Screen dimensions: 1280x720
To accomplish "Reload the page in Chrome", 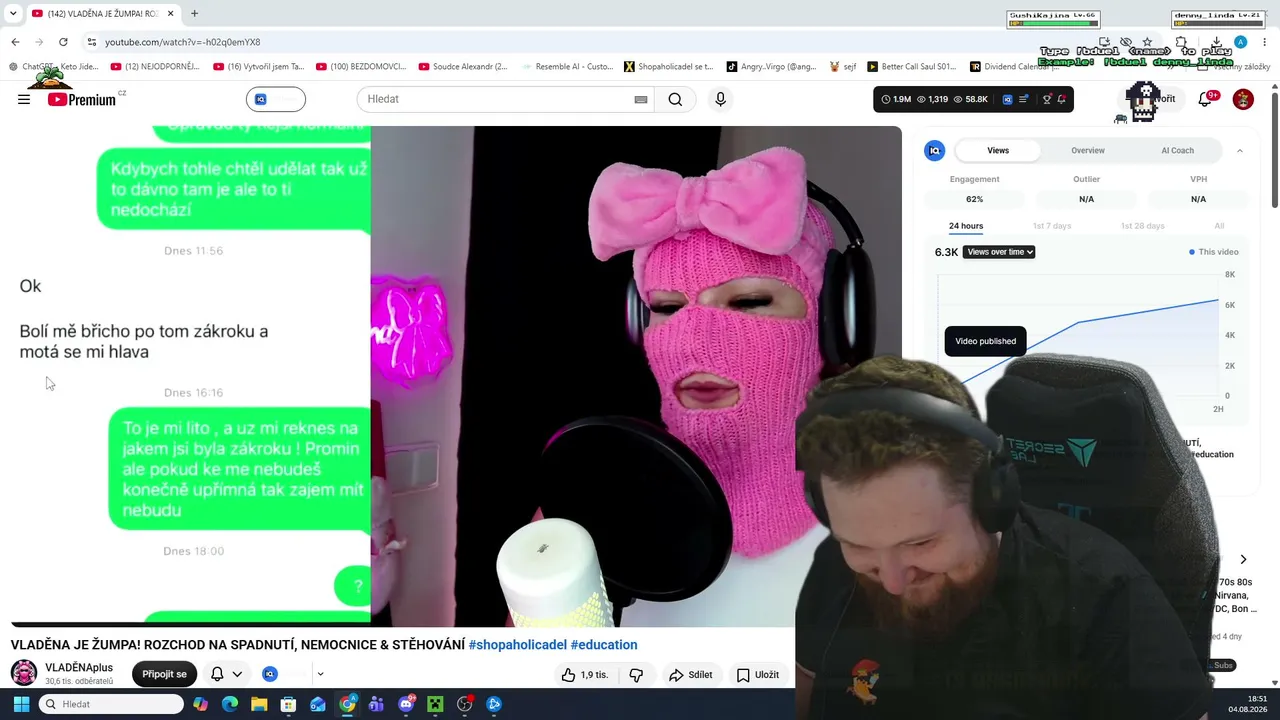I will [63, 42].
